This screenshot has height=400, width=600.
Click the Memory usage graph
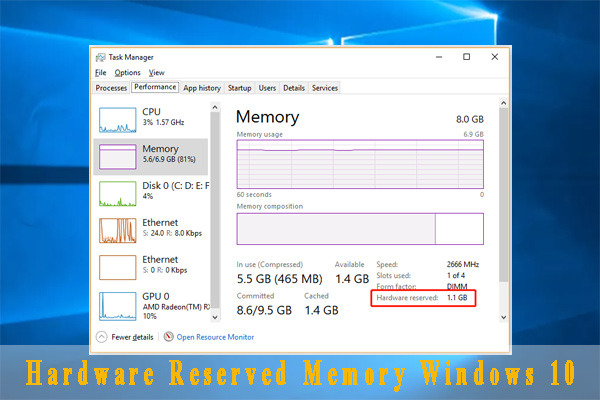pyautogui.click(x=360, y=164)
